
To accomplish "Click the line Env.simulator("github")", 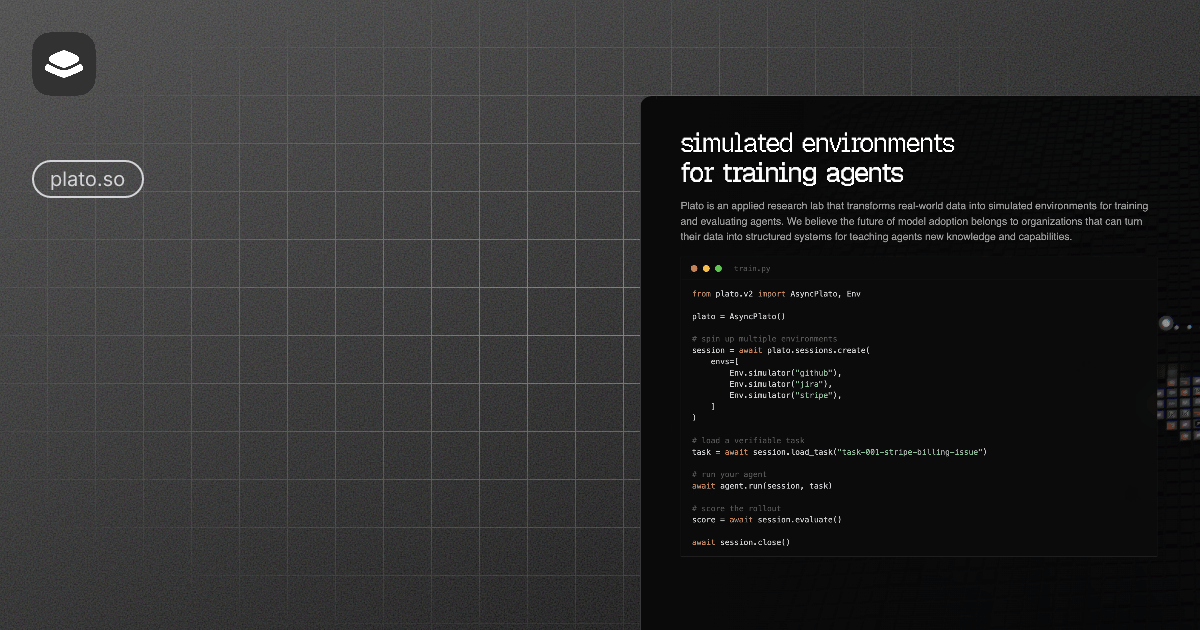I will [x=785, y=373].
